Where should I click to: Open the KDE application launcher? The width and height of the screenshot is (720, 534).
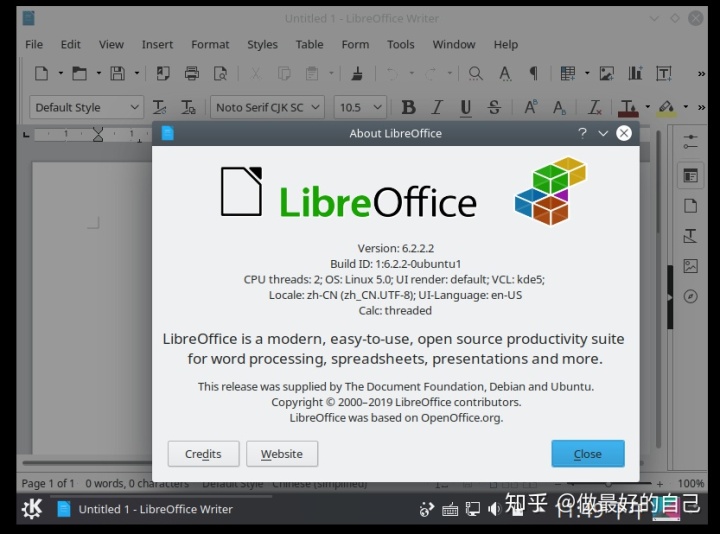(32, 508)
